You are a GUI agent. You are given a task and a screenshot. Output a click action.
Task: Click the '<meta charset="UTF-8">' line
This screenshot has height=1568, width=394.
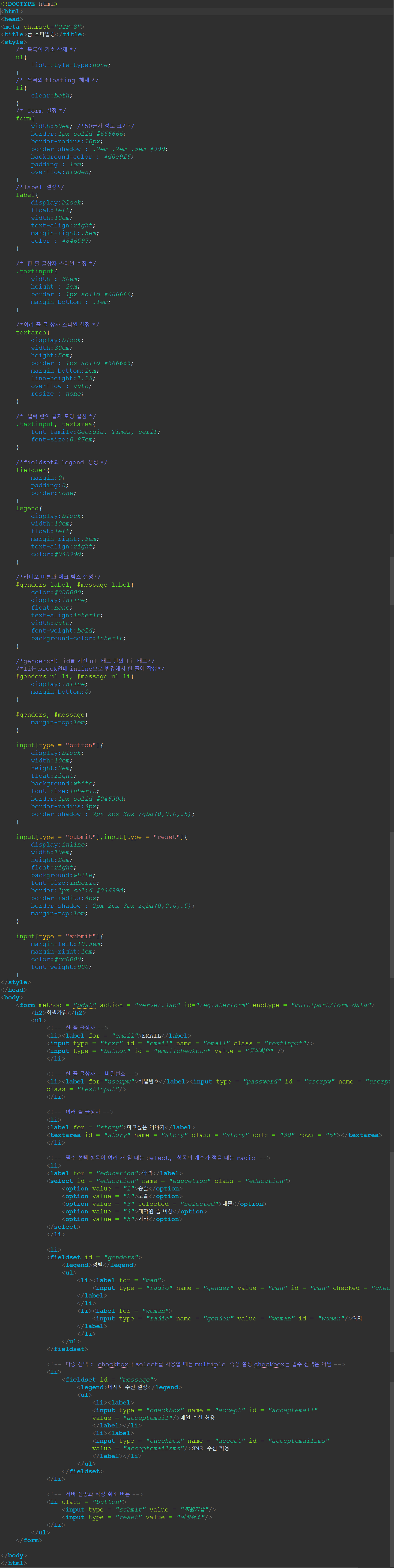click(x=43, y=27)
